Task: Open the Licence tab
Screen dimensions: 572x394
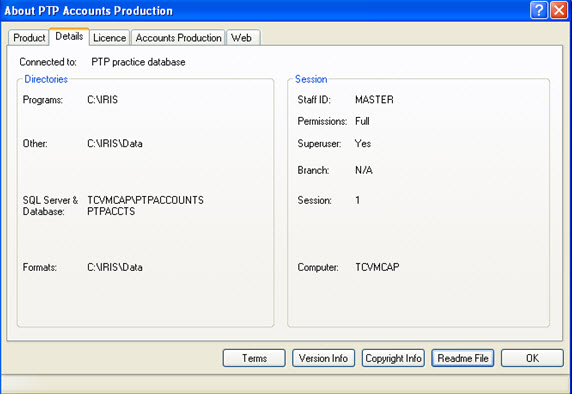Action: [x=109, y=38]
